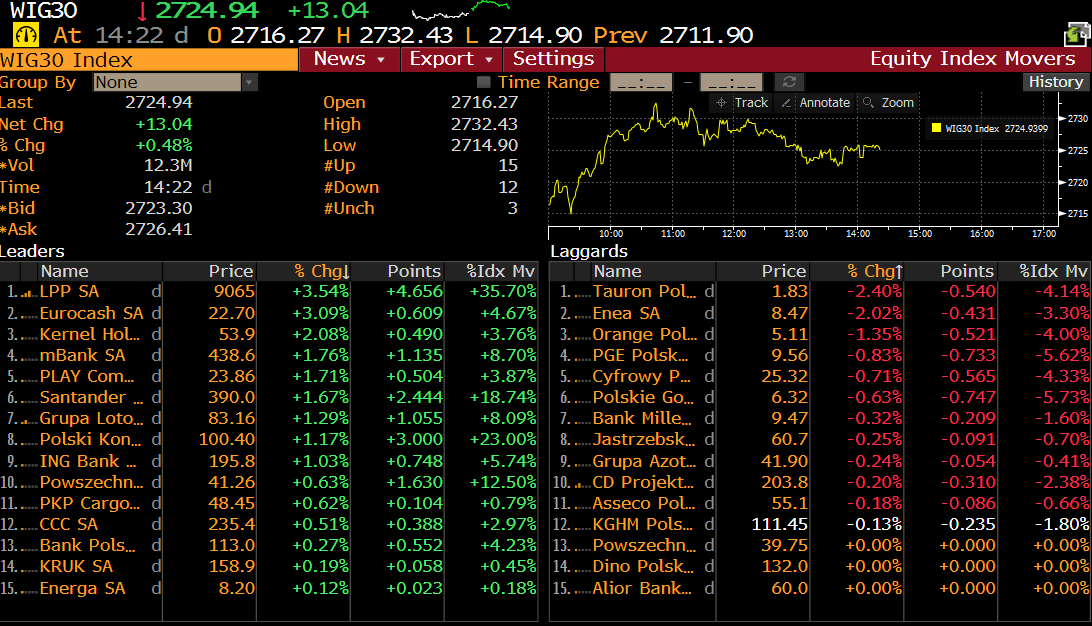Click the time range start field
This screenshot has height=626, width=1092.
click(x=641, y=82)
